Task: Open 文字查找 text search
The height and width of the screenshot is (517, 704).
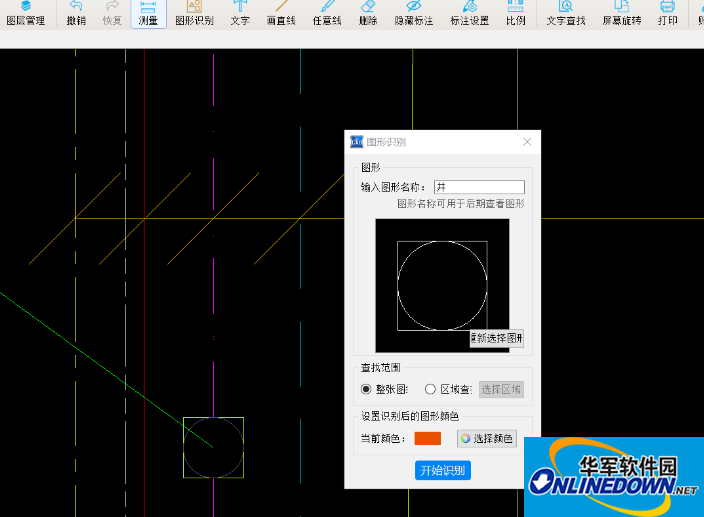Action: point(566,13)
